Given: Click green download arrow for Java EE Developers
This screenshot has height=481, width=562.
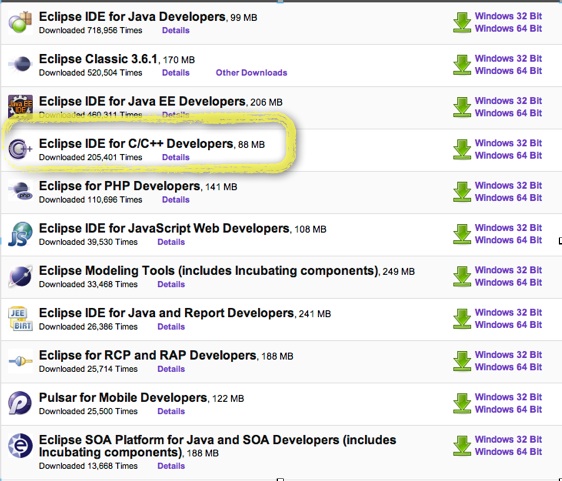Looking at the screenshot, I should pos(462,107).
